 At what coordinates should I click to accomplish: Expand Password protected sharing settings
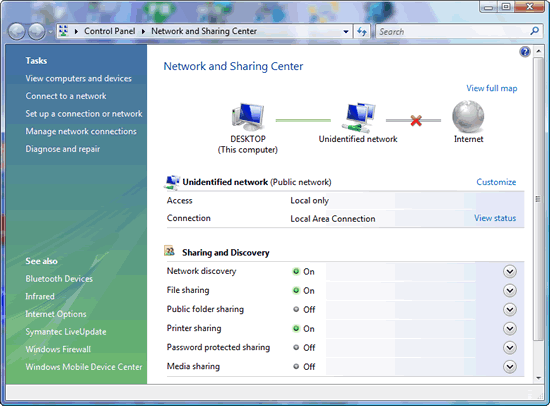click(x=509, y=347)
